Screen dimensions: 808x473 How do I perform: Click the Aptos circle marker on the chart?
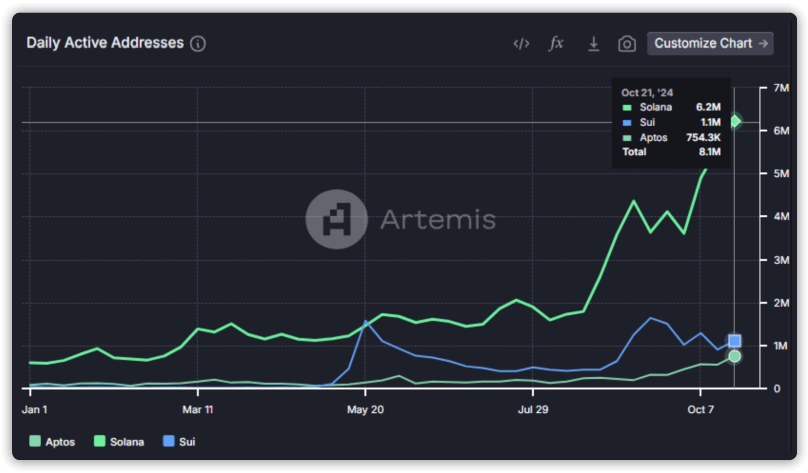(x=735, y=356)
